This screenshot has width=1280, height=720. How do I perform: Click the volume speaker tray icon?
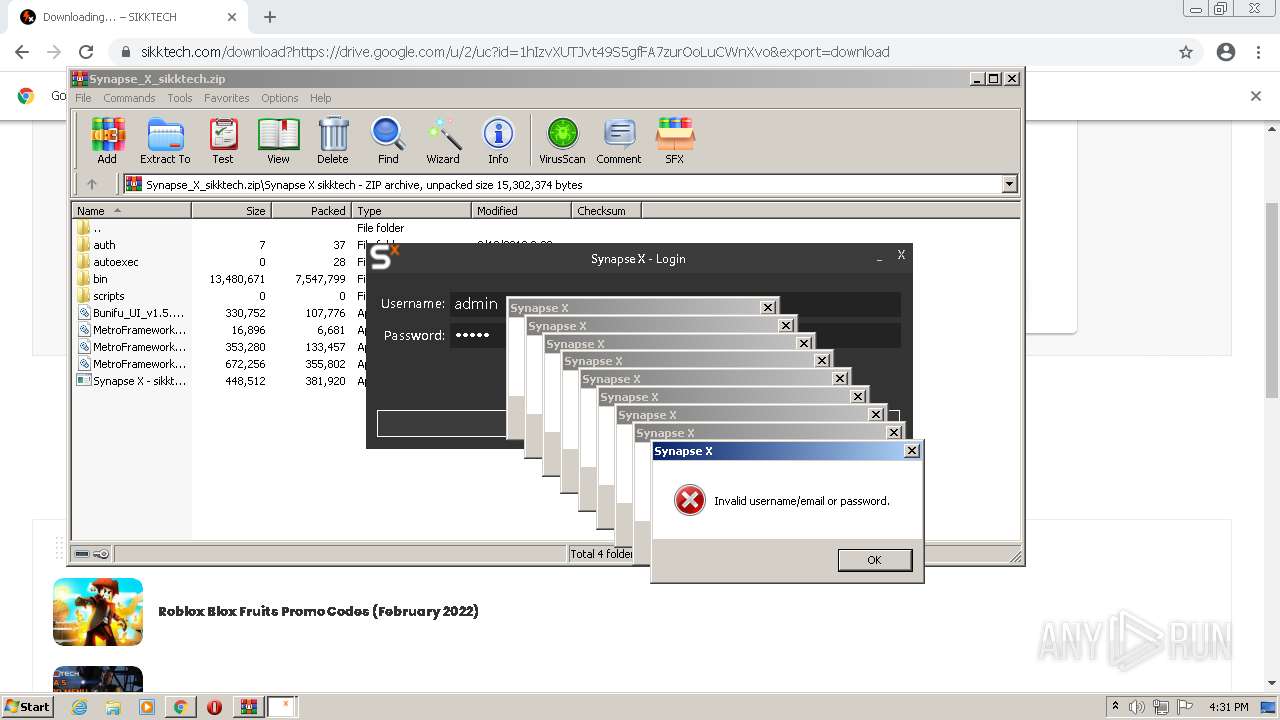(1137, 707)
